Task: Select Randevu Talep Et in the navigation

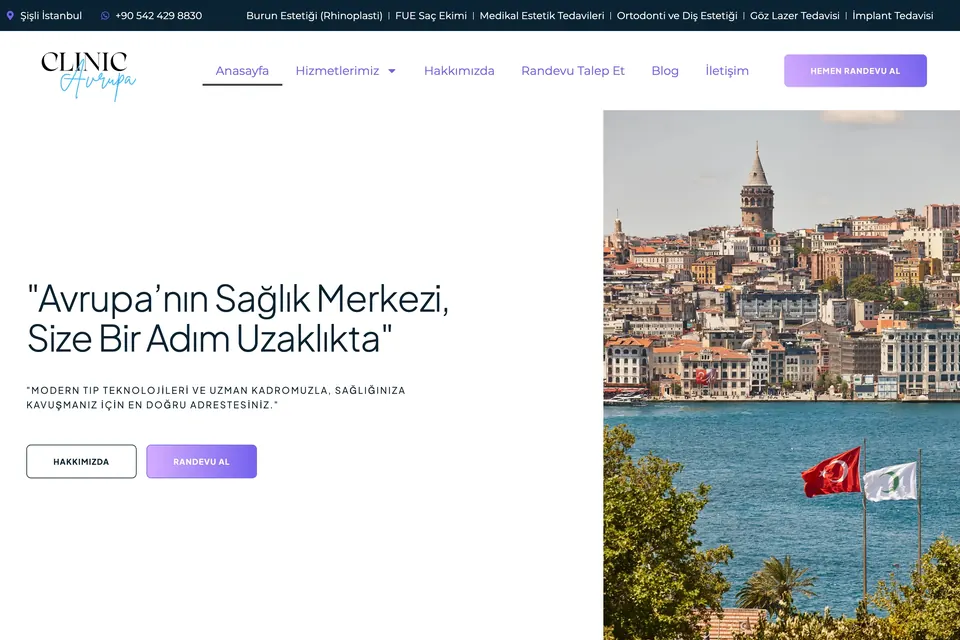Action: (x=572, y=70)
